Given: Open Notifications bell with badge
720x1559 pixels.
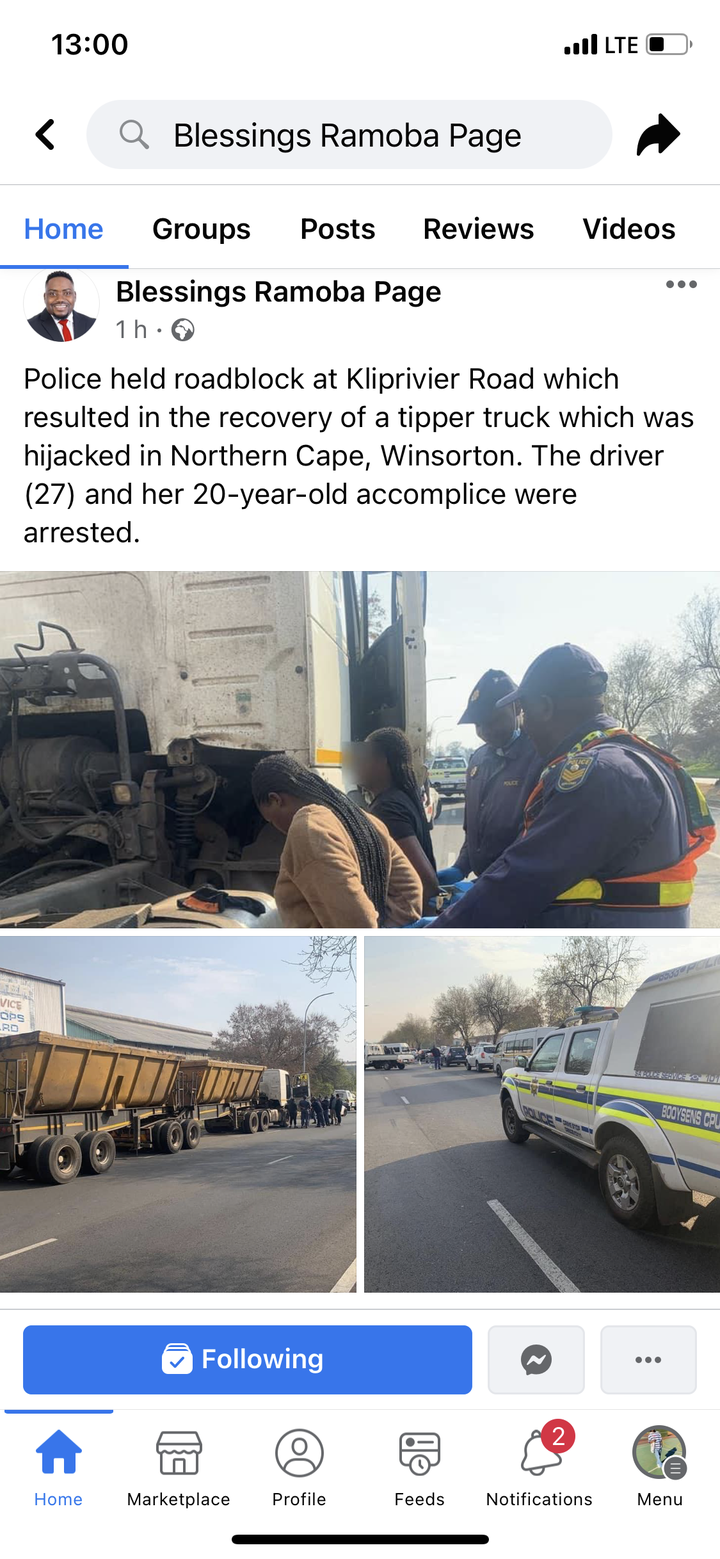Looking at the screenshot, I should click(x=539, y=1467).
